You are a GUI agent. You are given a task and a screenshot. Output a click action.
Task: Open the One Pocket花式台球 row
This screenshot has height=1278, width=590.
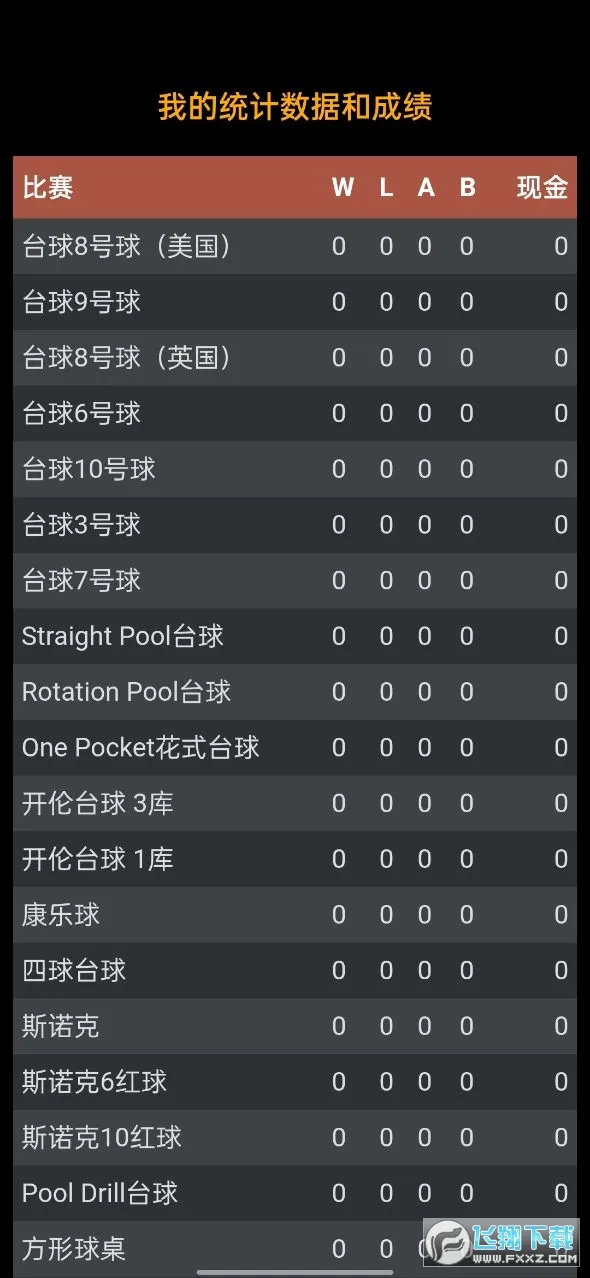[x=140, y=747]
